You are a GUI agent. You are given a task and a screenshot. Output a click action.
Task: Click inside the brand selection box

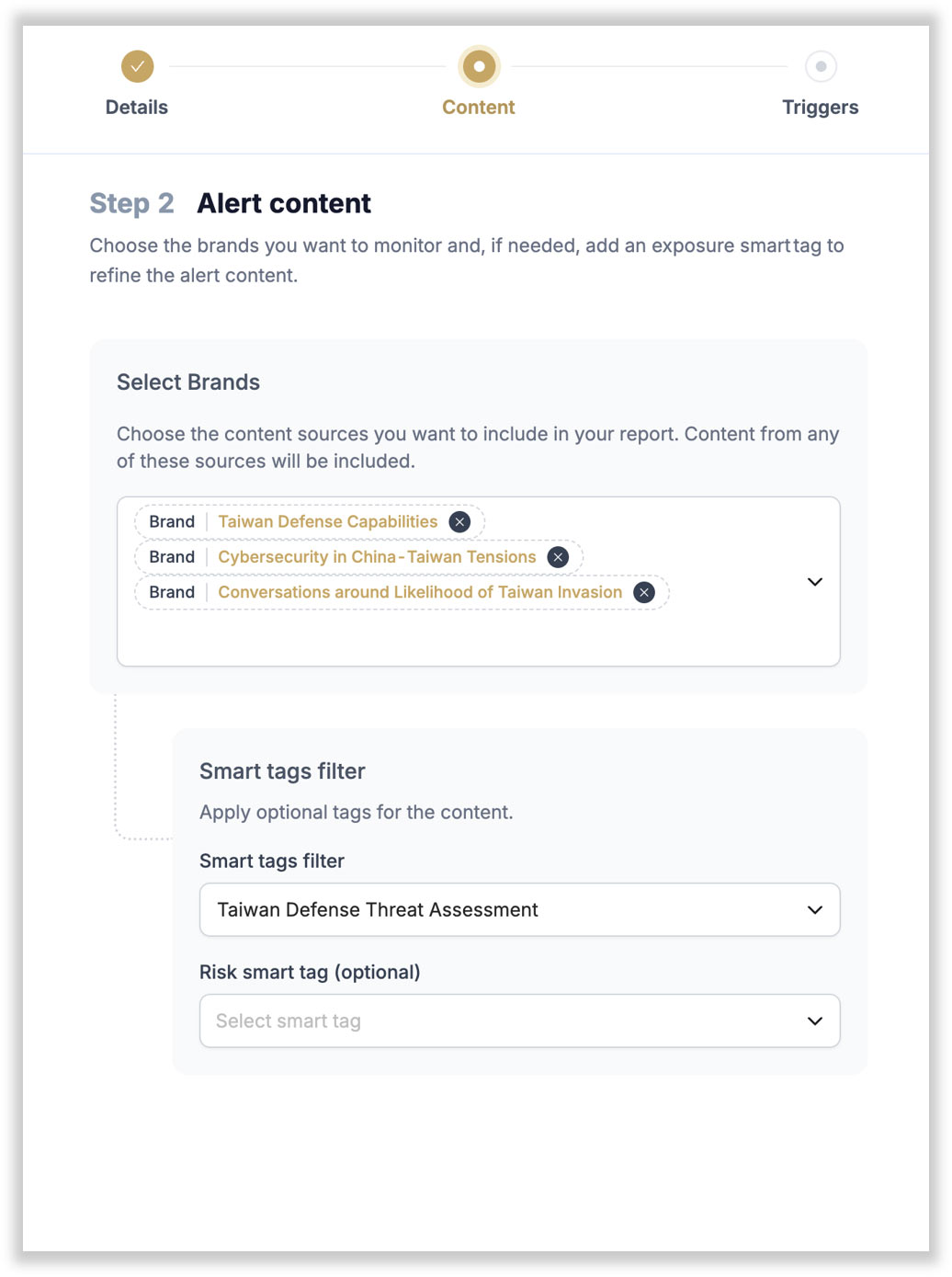(x=478, y=634)
